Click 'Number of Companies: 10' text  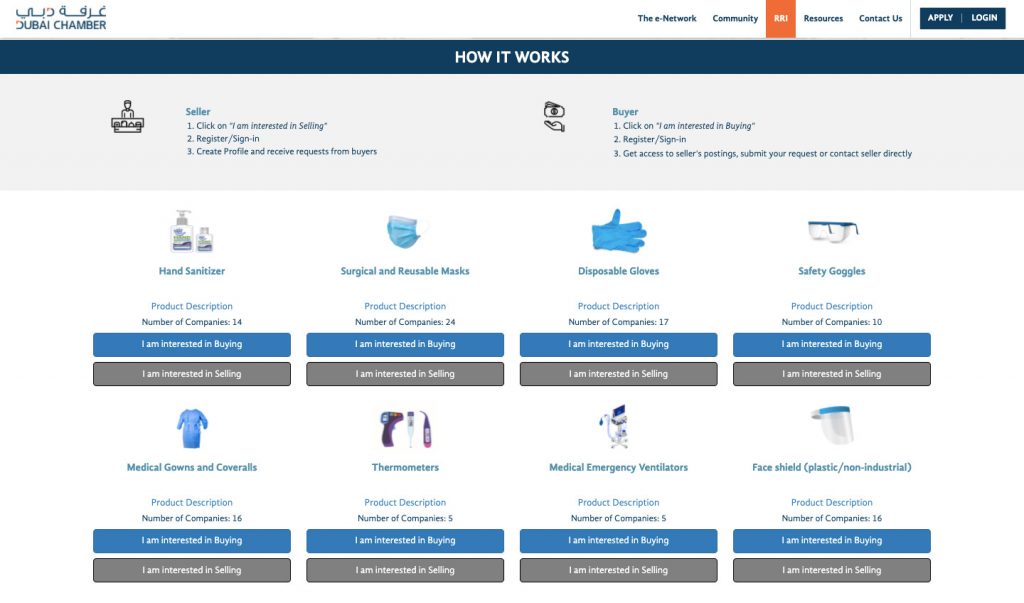(x=831, y=322)
